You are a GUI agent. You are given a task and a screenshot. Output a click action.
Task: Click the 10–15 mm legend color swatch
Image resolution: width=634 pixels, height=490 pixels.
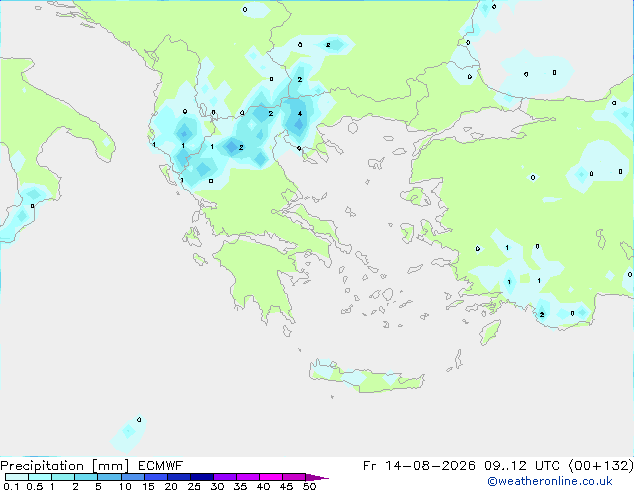[132, 477]
